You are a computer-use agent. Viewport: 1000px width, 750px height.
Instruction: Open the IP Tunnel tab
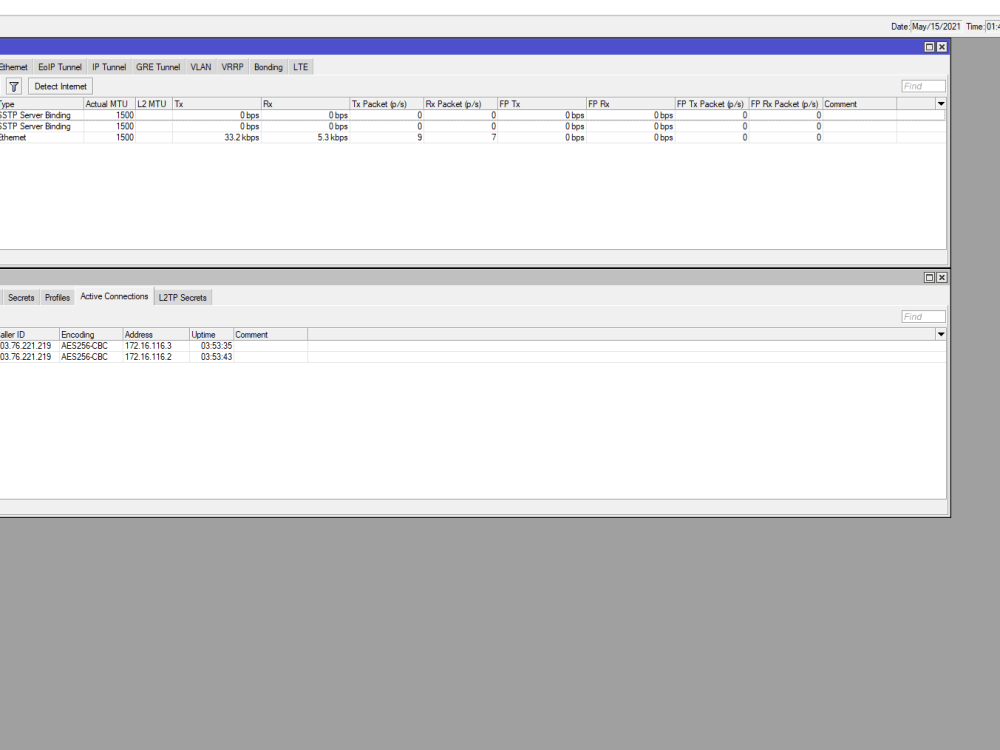tap(108, 66)
